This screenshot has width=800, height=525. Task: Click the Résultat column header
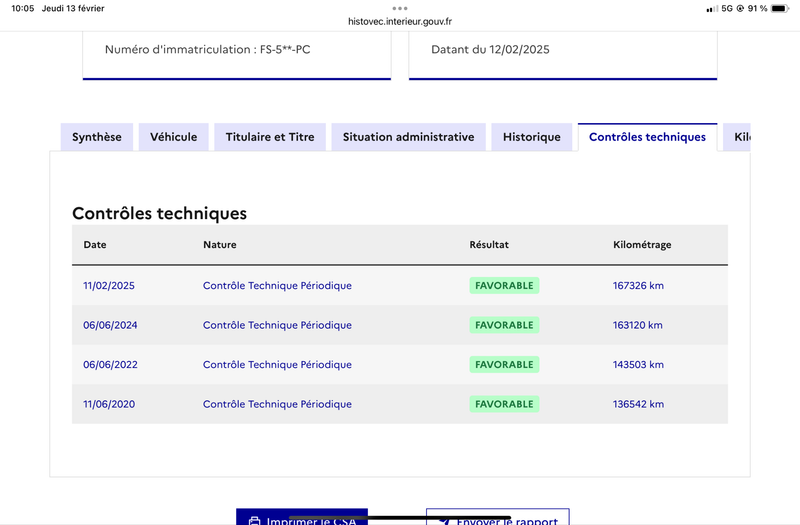pyautogui.click(x=489, y=244)
